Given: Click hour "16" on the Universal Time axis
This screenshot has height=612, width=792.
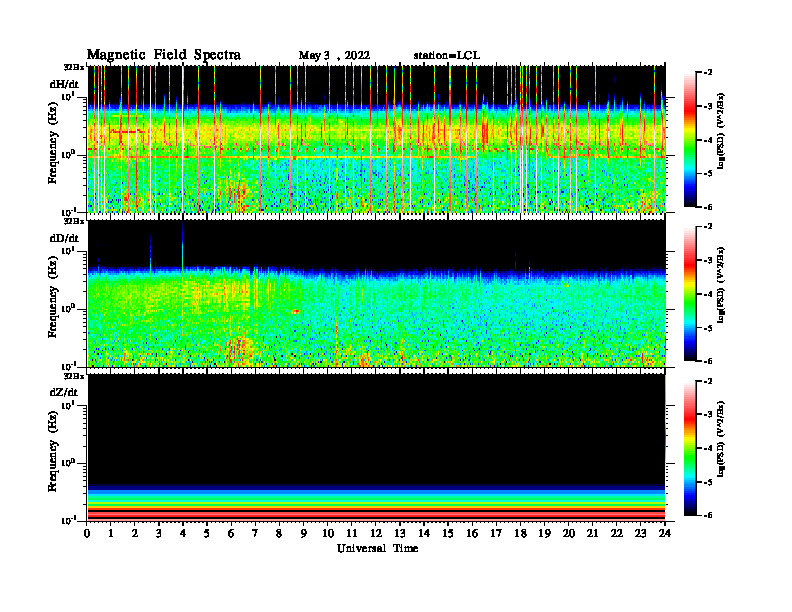Looking at the screenshot, I should coord(472,533).
